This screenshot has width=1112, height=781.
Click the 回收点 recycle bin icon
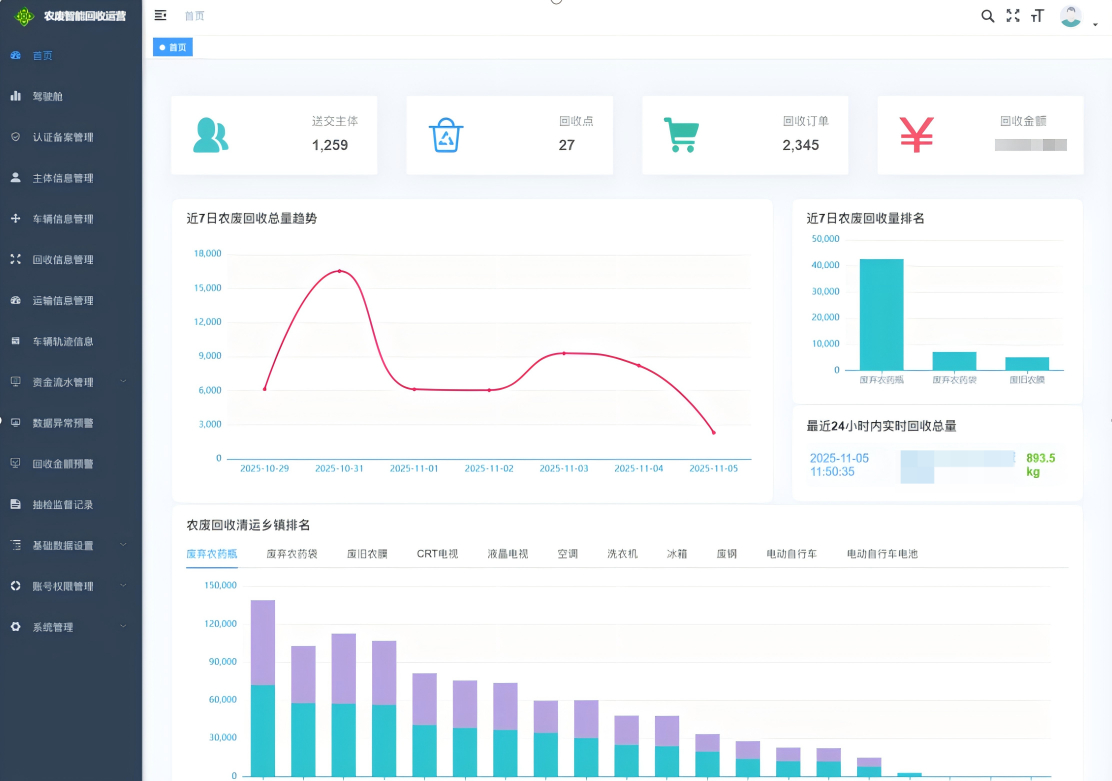(446, 136)
